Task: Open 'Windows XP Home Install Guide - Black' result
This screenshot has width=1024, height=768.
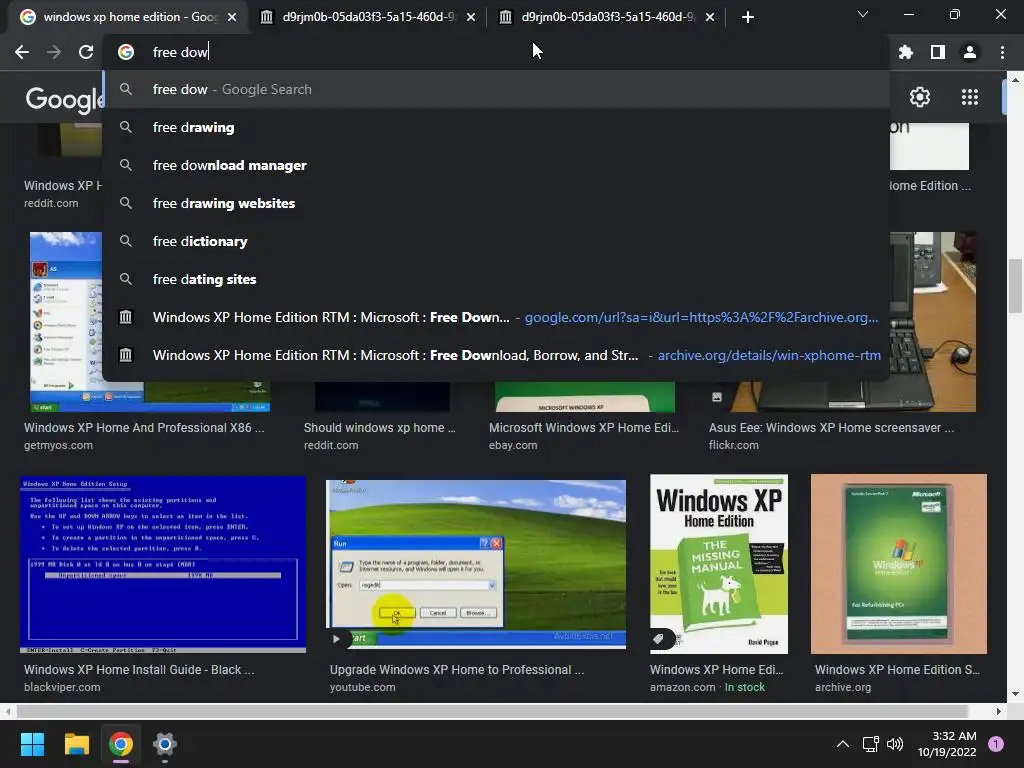Action: click(139, 669)
